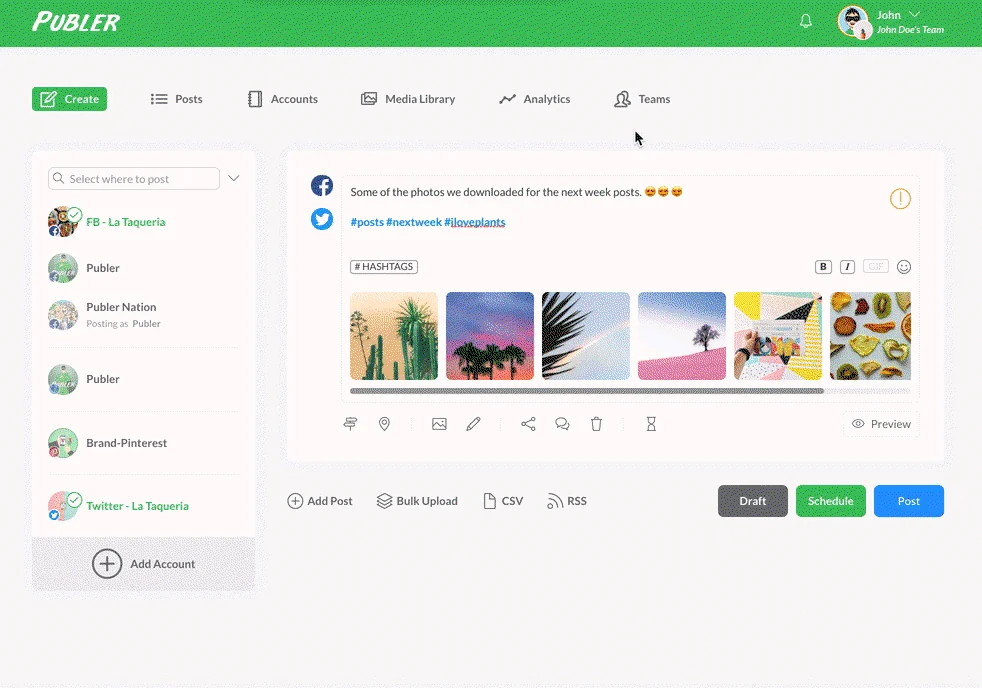This screenshot has height=688, width=982.
Task: Open the comments bubble icon
Action: [x=562, y=424]
